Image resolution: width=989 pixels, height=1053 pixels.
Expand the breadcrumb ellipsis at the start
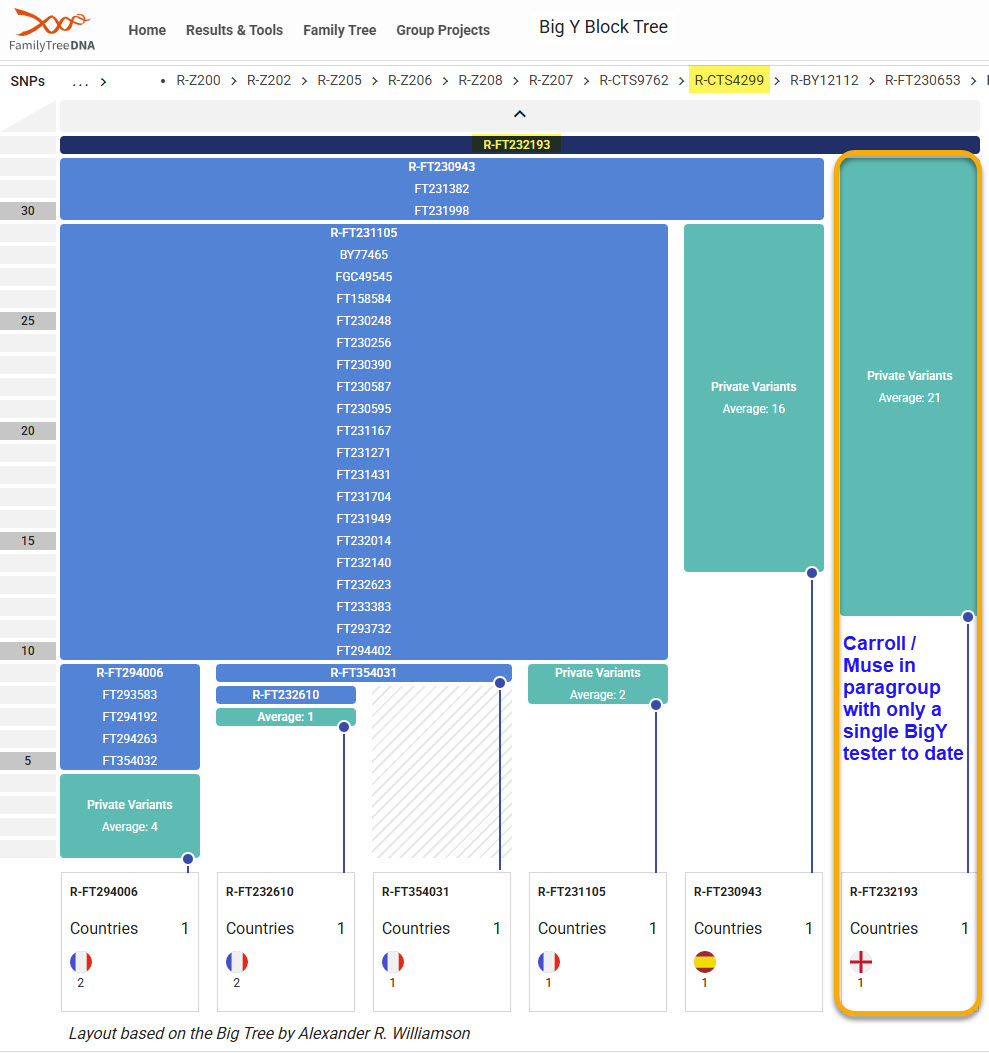80,81
